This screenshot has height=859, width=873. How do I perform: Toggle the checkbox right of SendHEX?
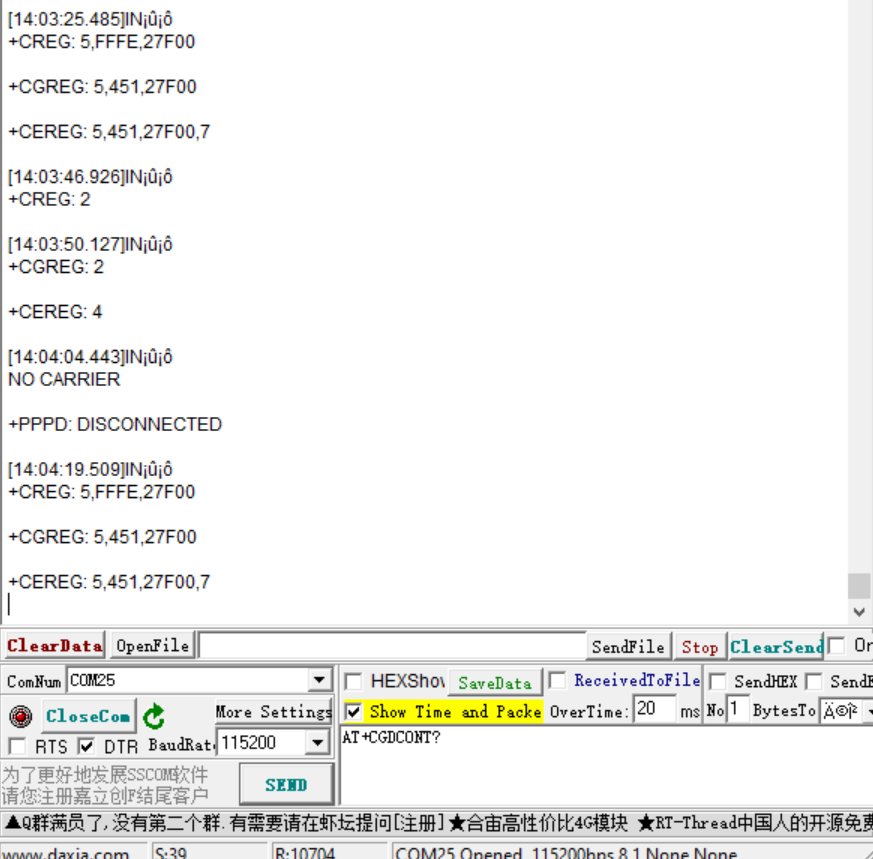813,681
